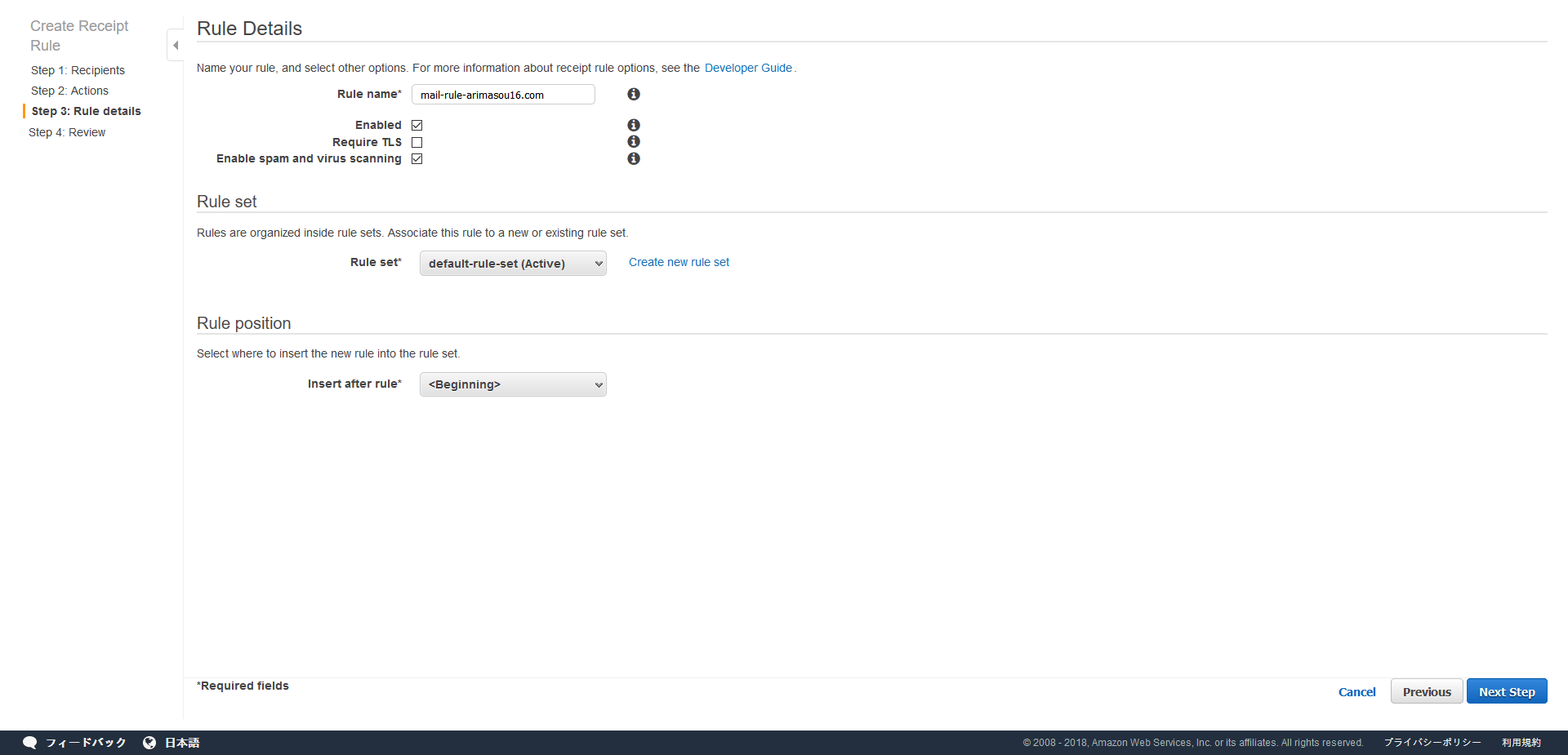
Task: Go to Step 4: Review
Action: pos(67,132)
